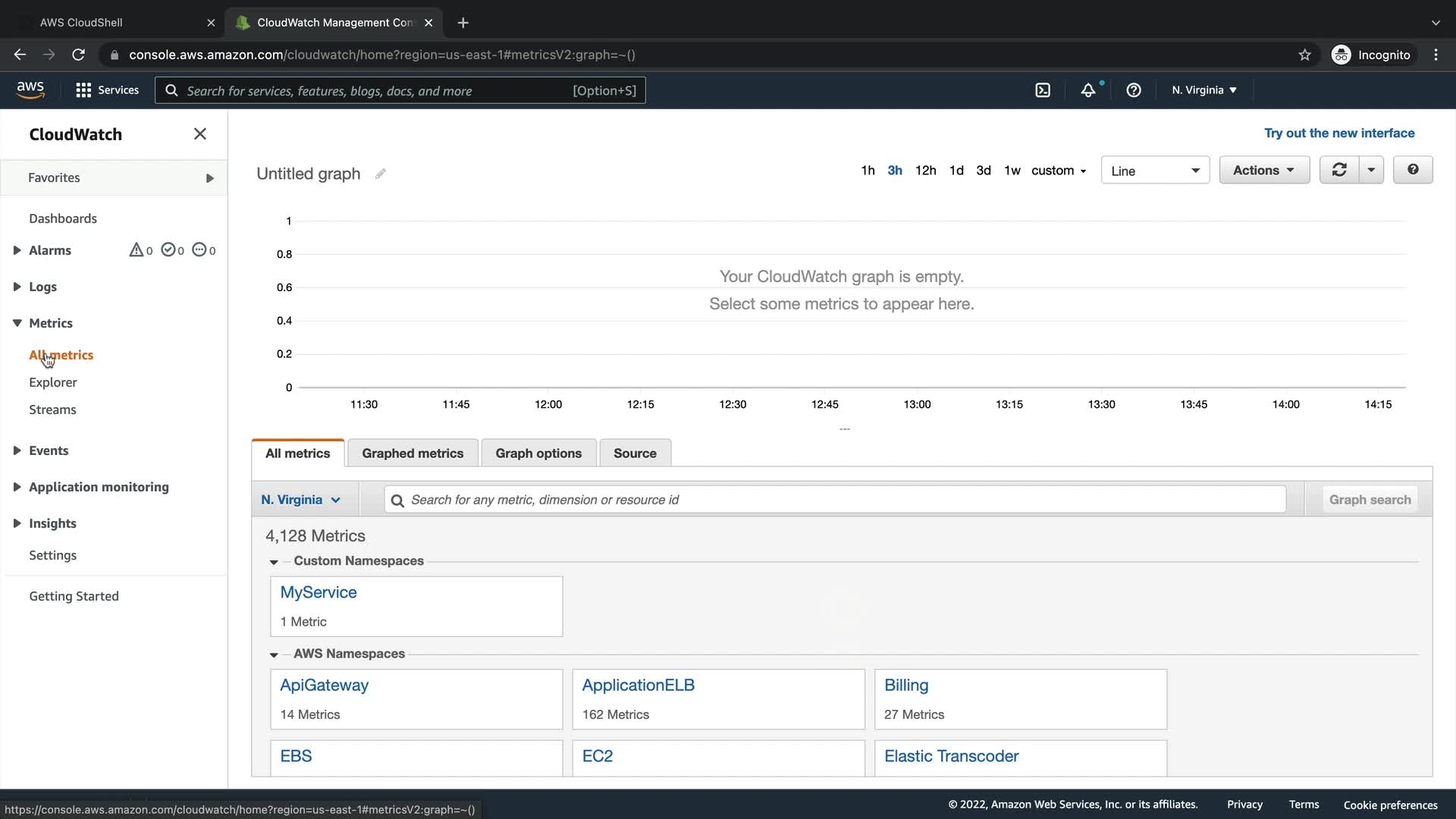Open the CloudShell terminal icon
Image resolution: width=1456 pixels, height=819 pixels.
[1043, 90]
